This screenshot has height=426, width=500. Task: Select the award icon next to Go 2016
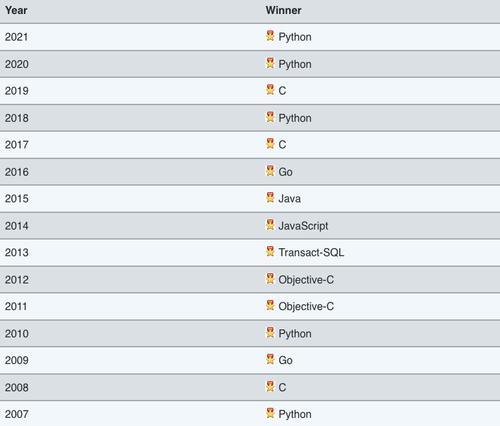coord(270,171)
